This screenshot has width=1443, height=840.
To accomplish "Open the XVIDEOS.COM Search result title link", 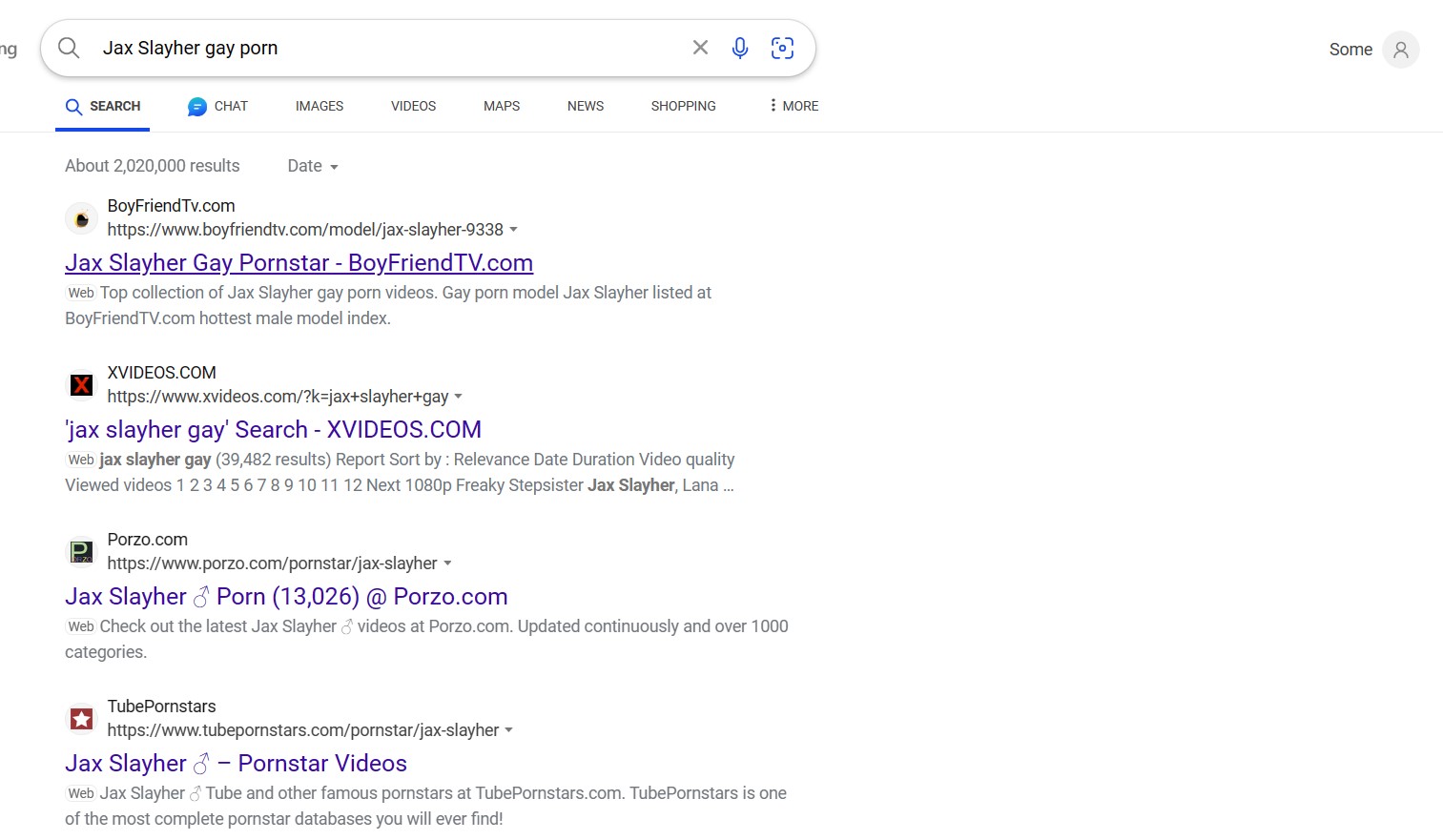I will [273, 429].
